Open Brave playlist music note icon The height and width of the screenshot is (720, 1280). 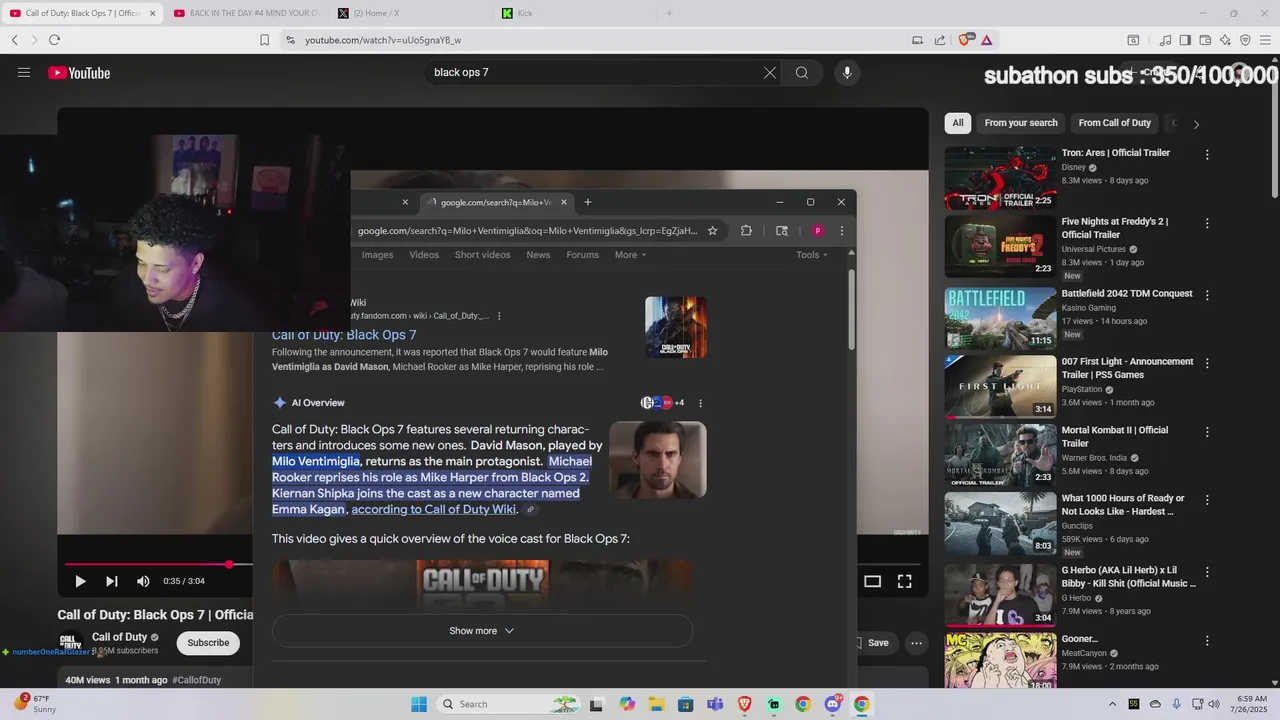(1165, 40)
